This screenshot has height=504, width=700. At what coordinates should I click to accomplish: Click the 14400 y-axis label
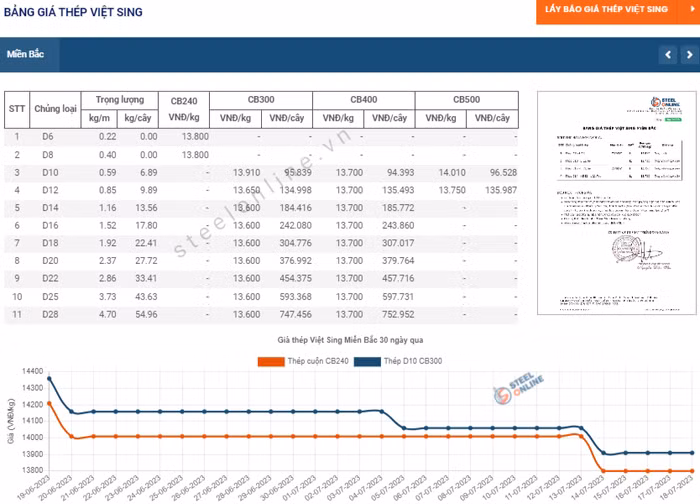[x=33, y=371]
